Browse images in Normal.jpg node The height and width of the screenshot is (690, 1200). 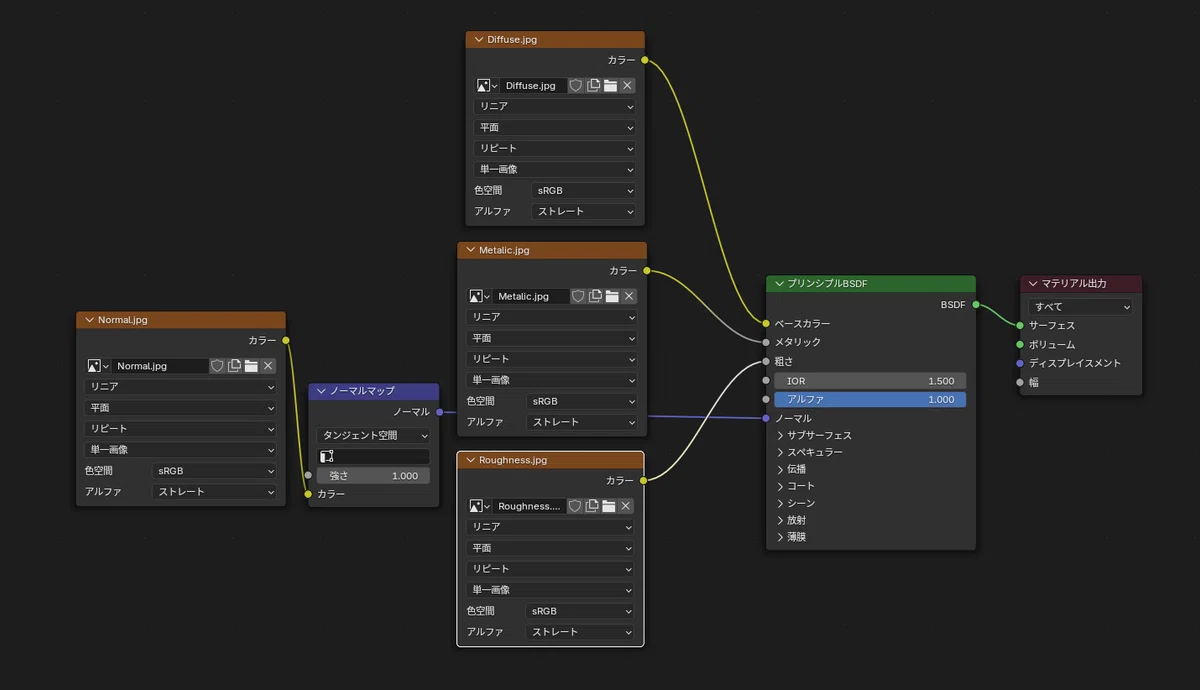[x=98, y=366]
